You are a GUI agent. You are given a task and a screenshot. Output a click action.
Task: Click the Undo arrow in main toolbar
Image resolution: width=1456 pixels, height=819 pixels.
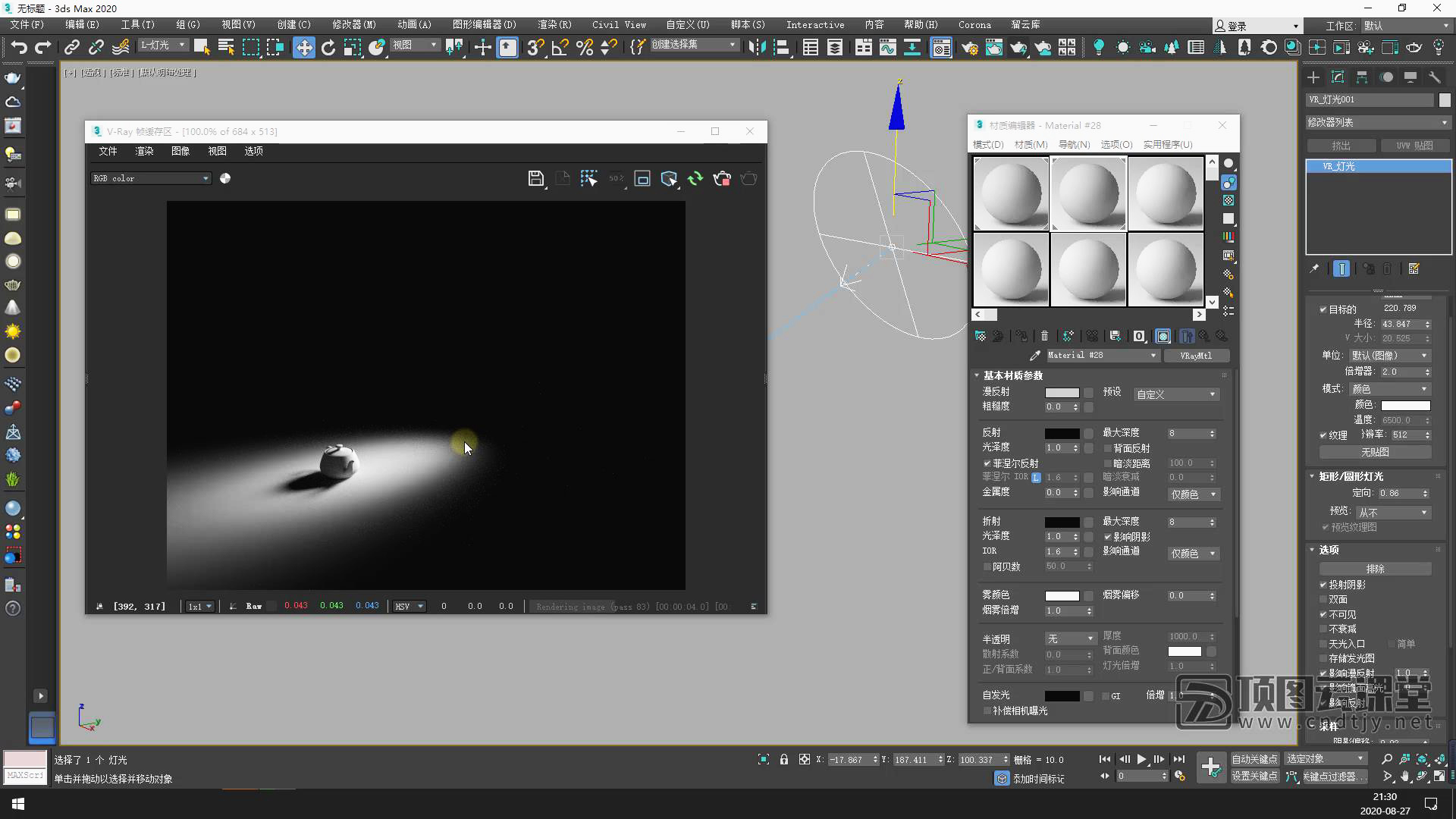tap(18, 48)
